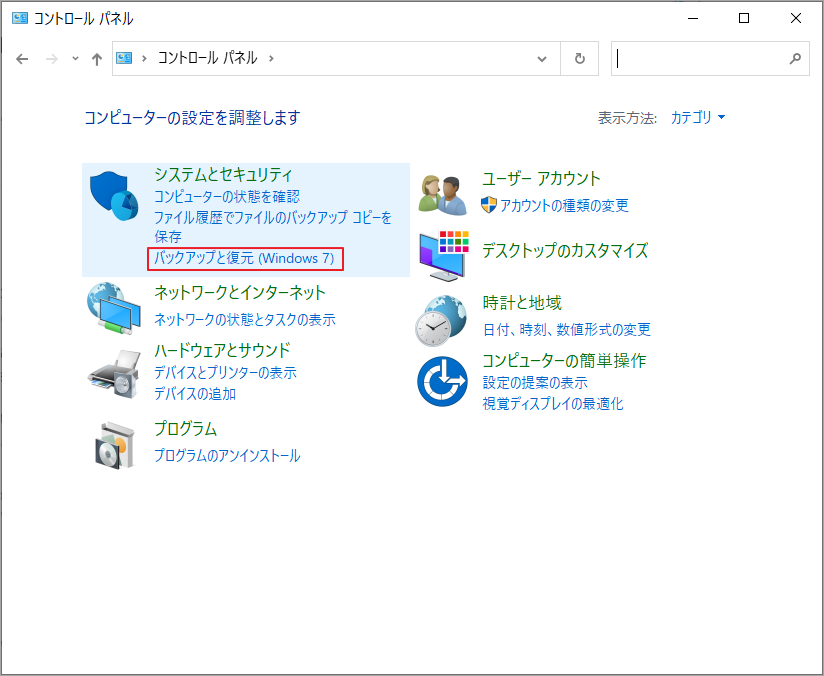Open ユーザー アカウント category
The image size is (824, 676).
click(x=541, y=179)
